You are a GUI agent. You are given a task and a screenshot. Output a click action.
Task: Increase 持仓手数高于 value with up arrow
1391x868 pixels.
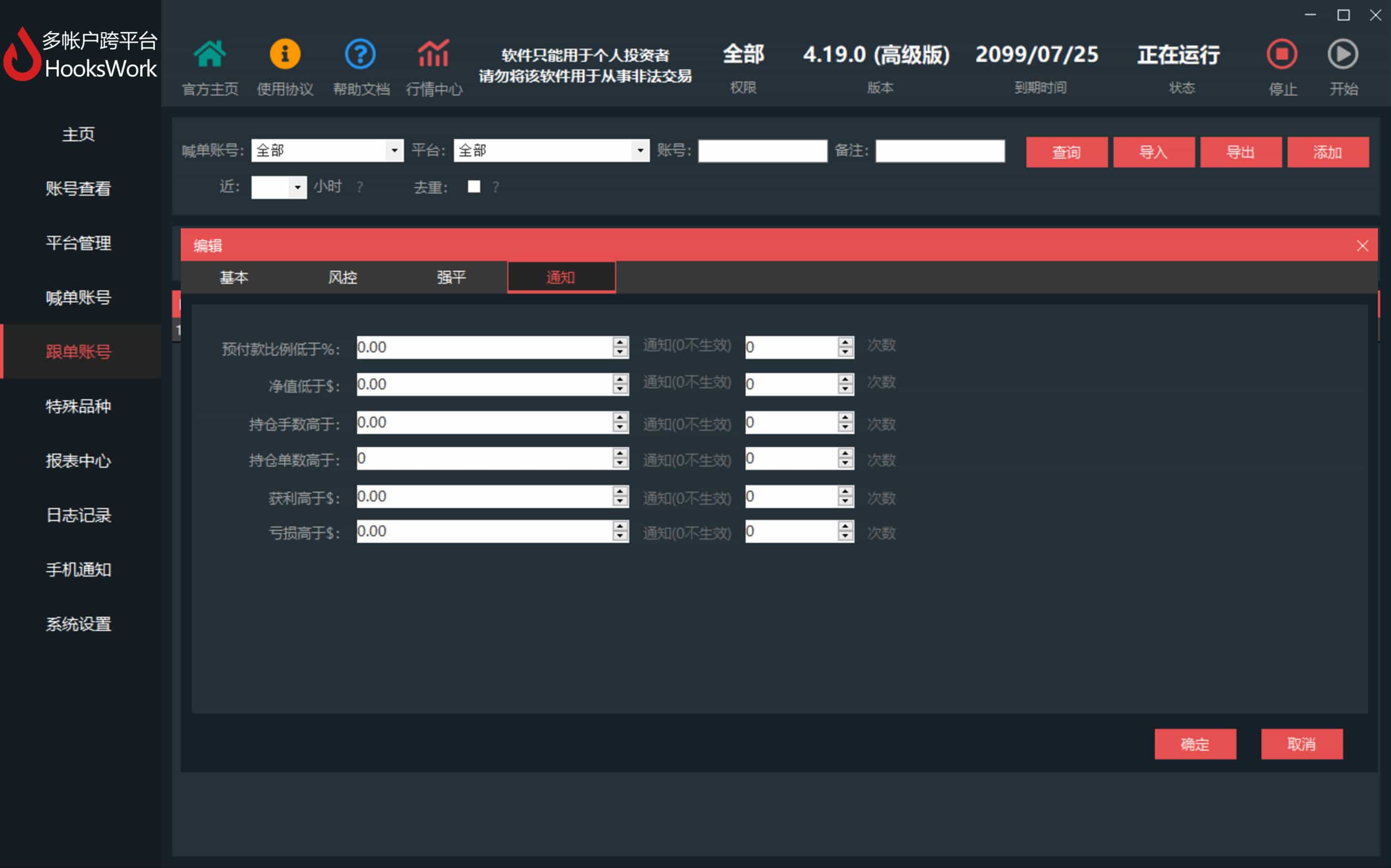tap(620, 417)
